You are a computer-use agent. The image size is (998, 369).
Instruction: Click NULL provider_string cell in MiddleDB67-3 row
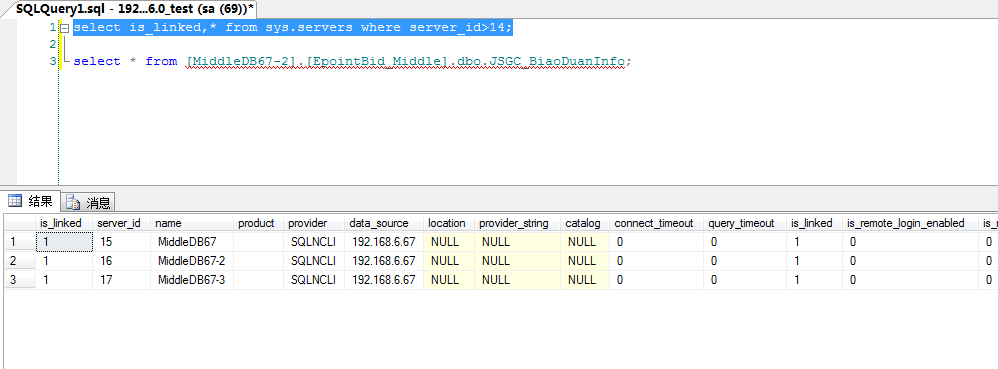517,280
